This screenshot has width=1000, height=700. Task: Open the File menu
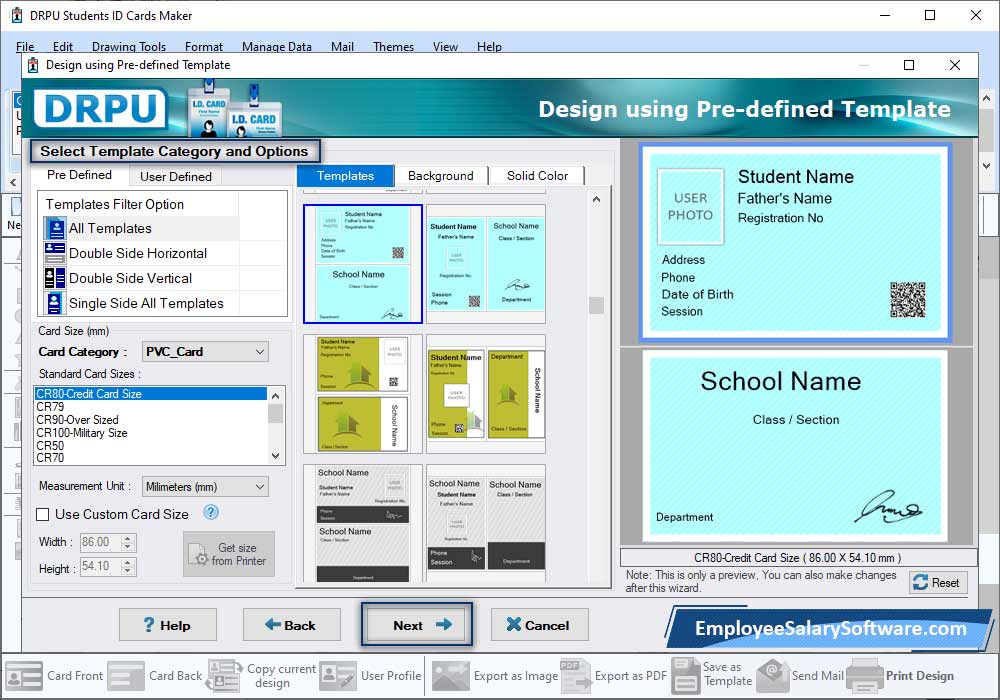pos(26,47)
